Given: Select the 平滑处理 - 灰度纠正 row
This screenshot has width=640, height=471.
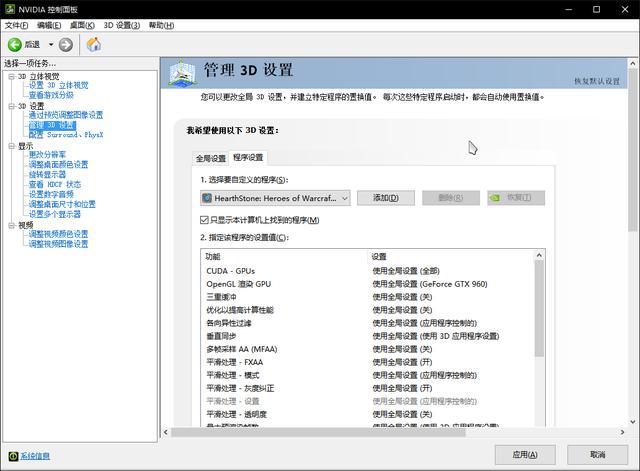Looking at the screenshot, I should (x=367, y=389).
